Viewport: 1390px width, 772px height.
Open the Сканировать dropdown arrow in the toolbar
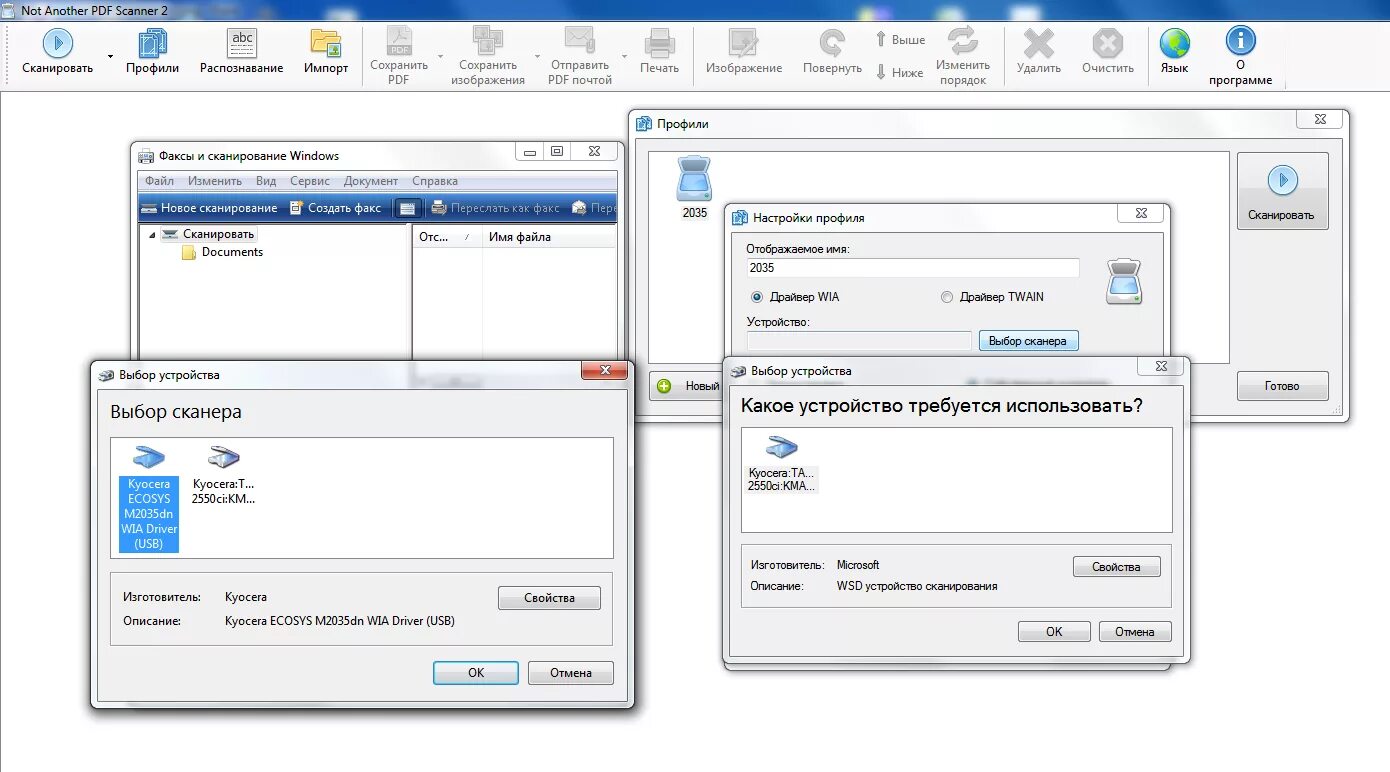pyautogui.click(x=110, y=56)
